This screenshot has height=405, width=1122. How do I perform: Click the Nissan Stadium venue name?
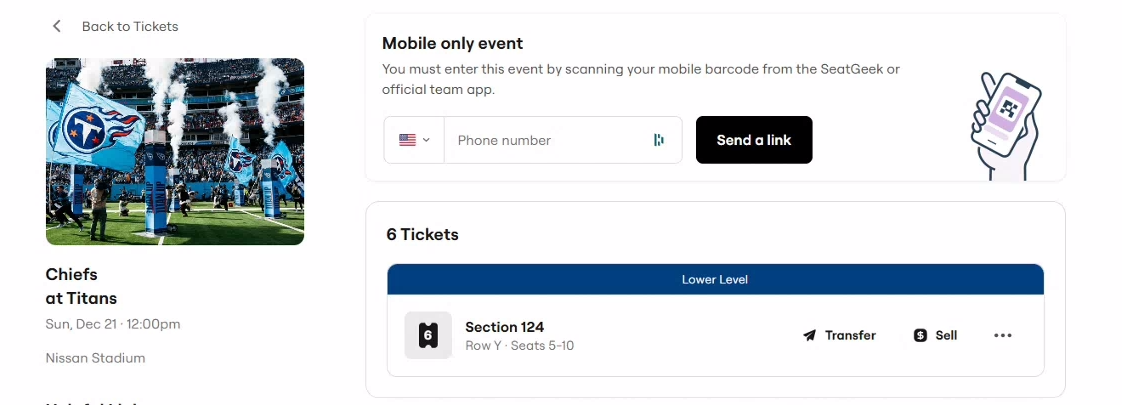95,358
